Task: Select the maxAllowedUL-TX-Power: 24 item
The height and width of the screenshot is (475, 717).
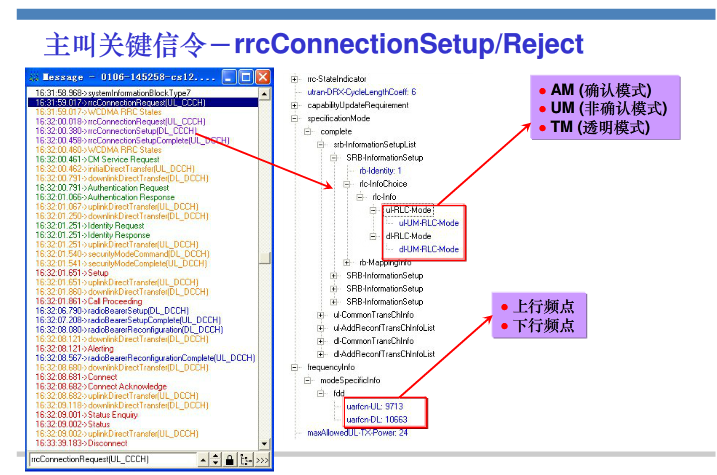Action: click(357, 432)
